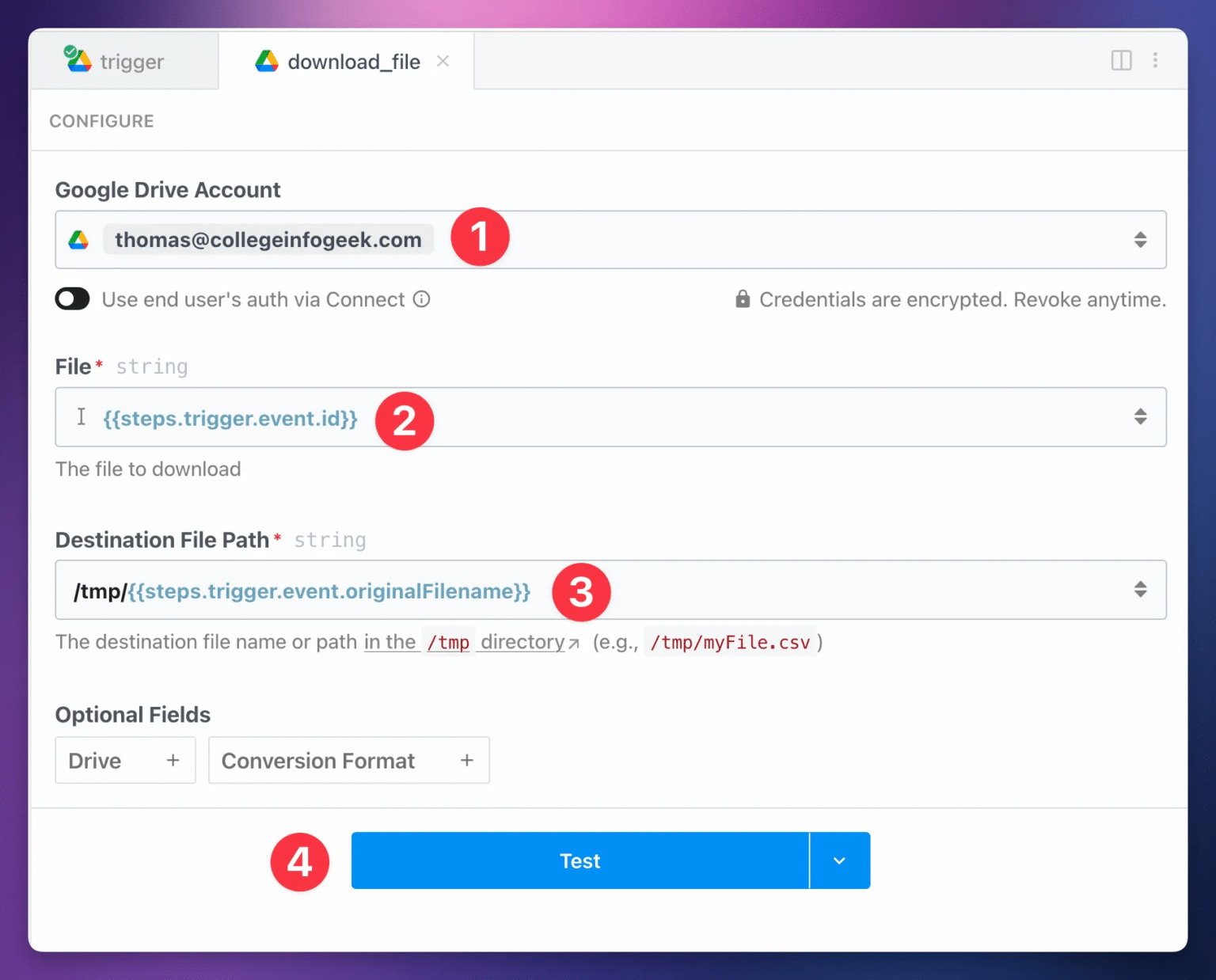
Task: Open the File field value selector
Action: (x=1141, y=417)
